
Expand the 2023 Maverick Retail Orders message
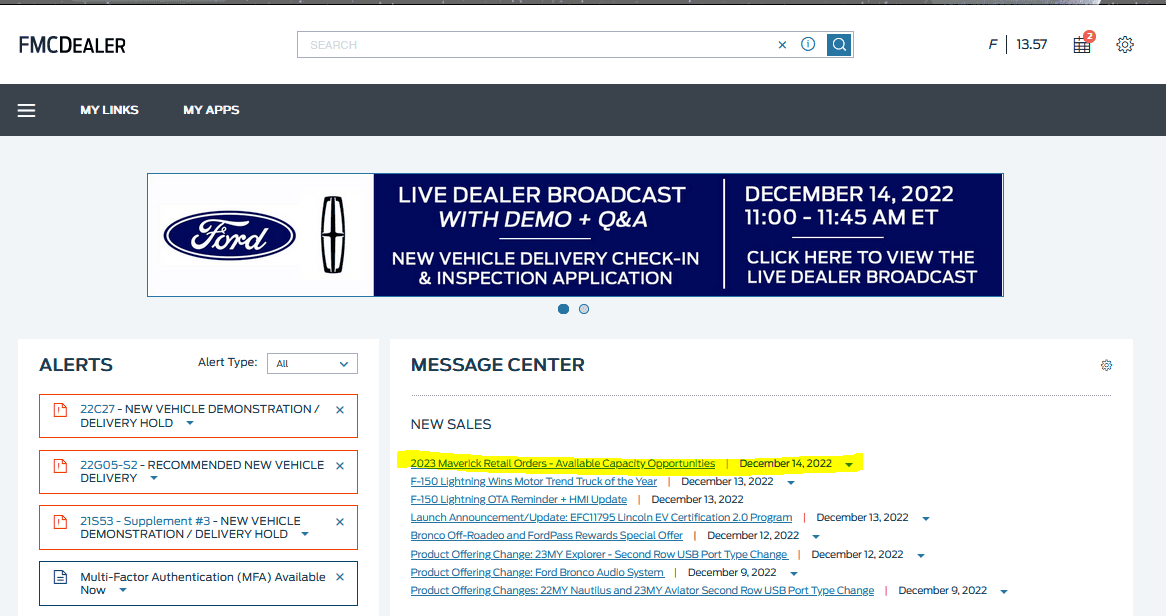tap(849, 464)
